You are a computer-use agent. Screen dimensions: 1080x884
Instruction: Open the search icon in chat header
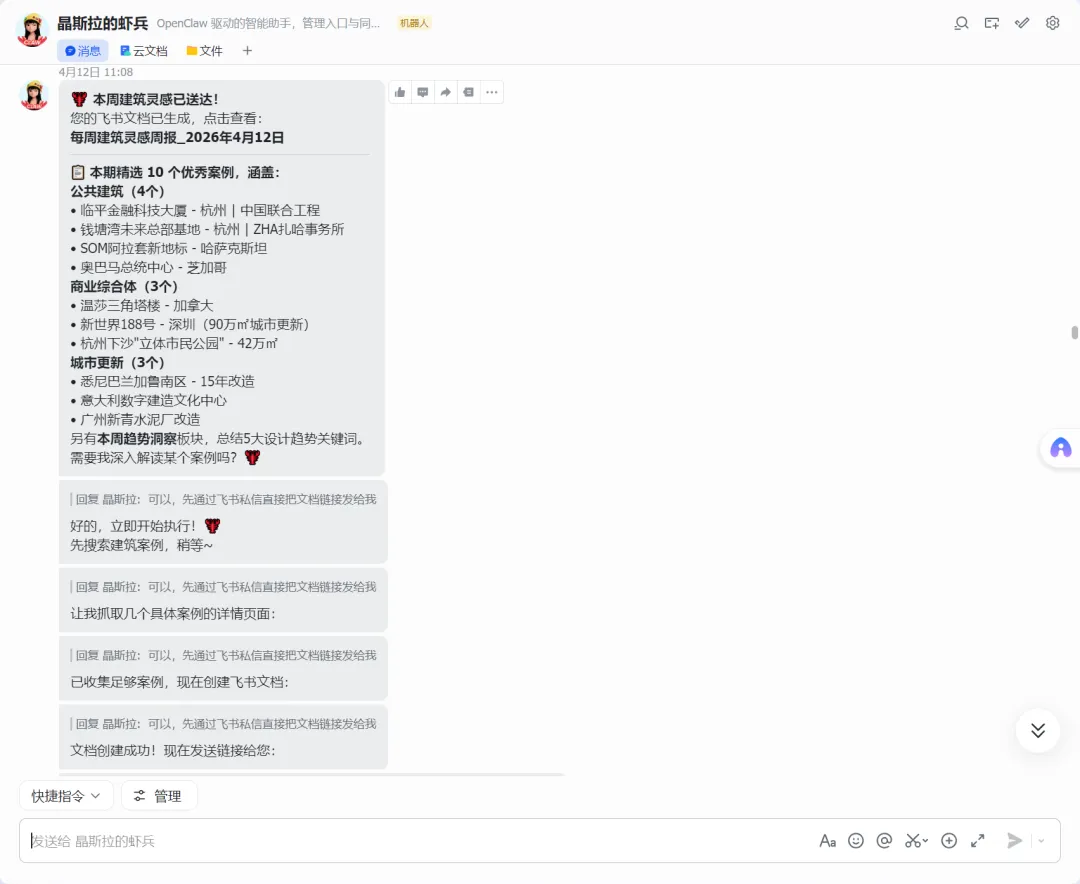(962, 23)
